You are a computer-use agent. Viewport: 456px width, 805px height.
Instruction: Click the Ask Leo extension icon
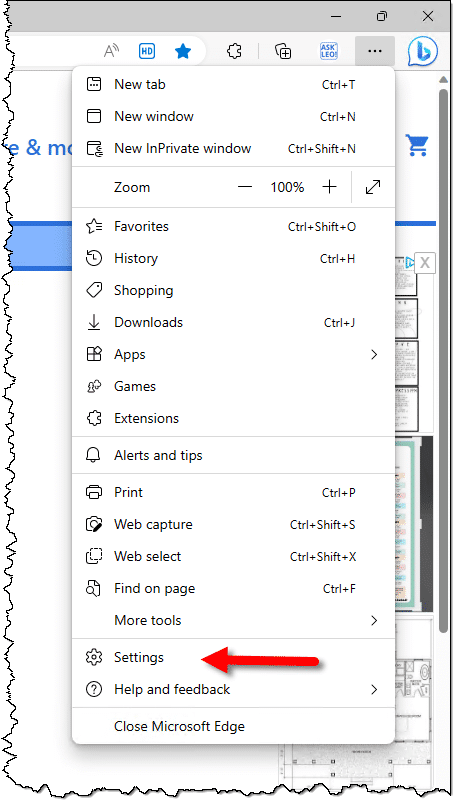329,51
